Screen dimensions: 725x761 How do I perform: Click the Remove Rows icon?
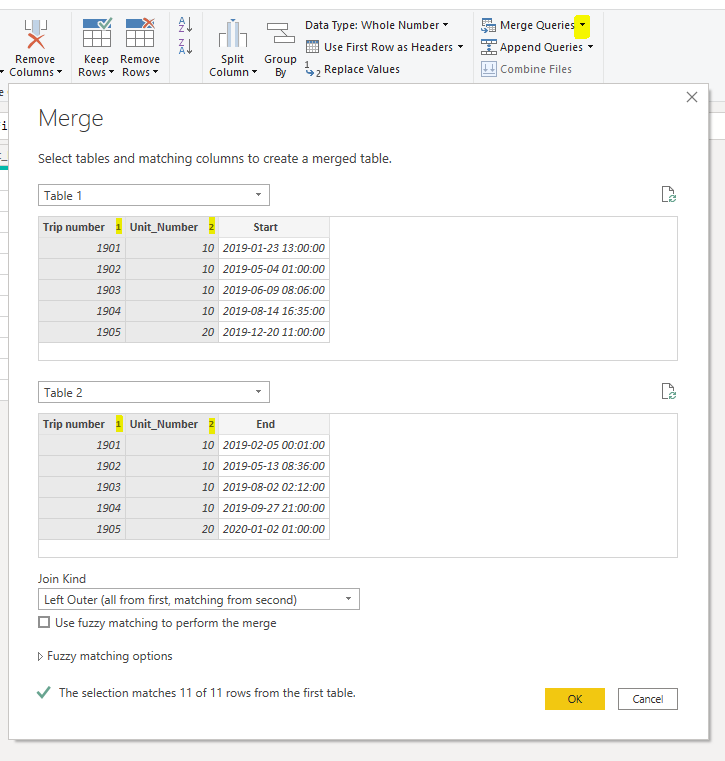pyautogui.click(x=140, y=33)
